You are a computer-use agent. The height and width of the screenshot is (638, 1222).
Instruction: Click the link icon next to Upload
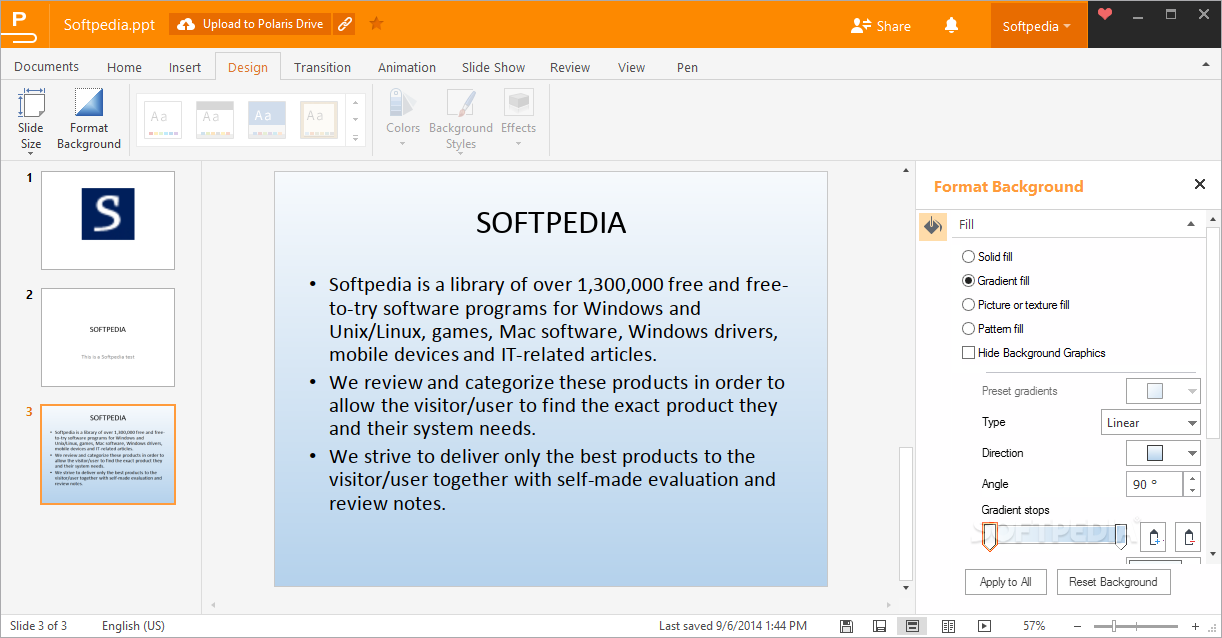344,24
